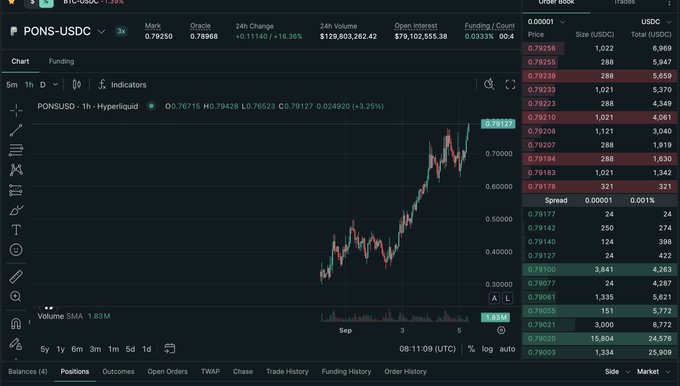The width and height of the screenshot is (680, 386).
Task: Open the candlestick chart style selector
Action: [77, 85]
